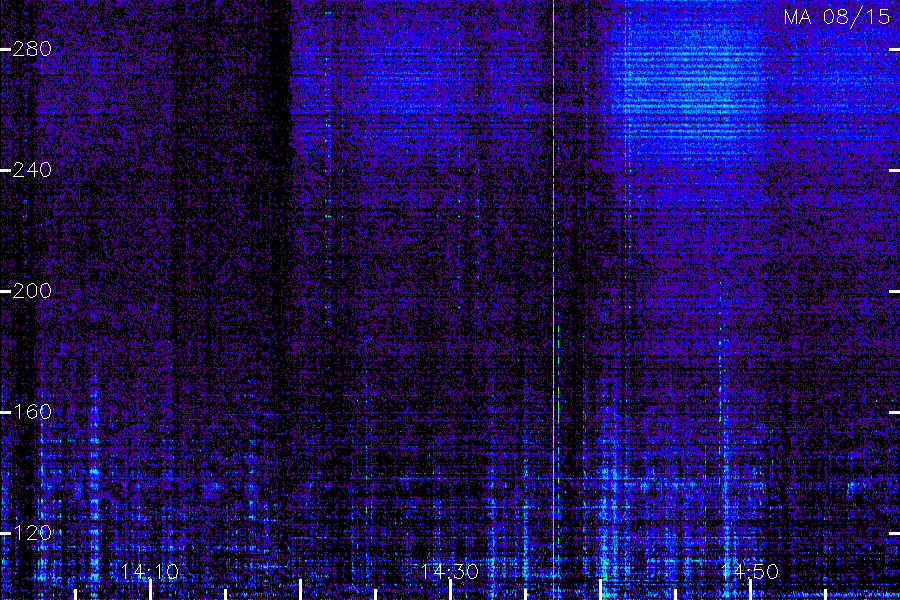Click the tall time tick under 14:50
This screenshot has width=900, height=600.
click(750, 590)
